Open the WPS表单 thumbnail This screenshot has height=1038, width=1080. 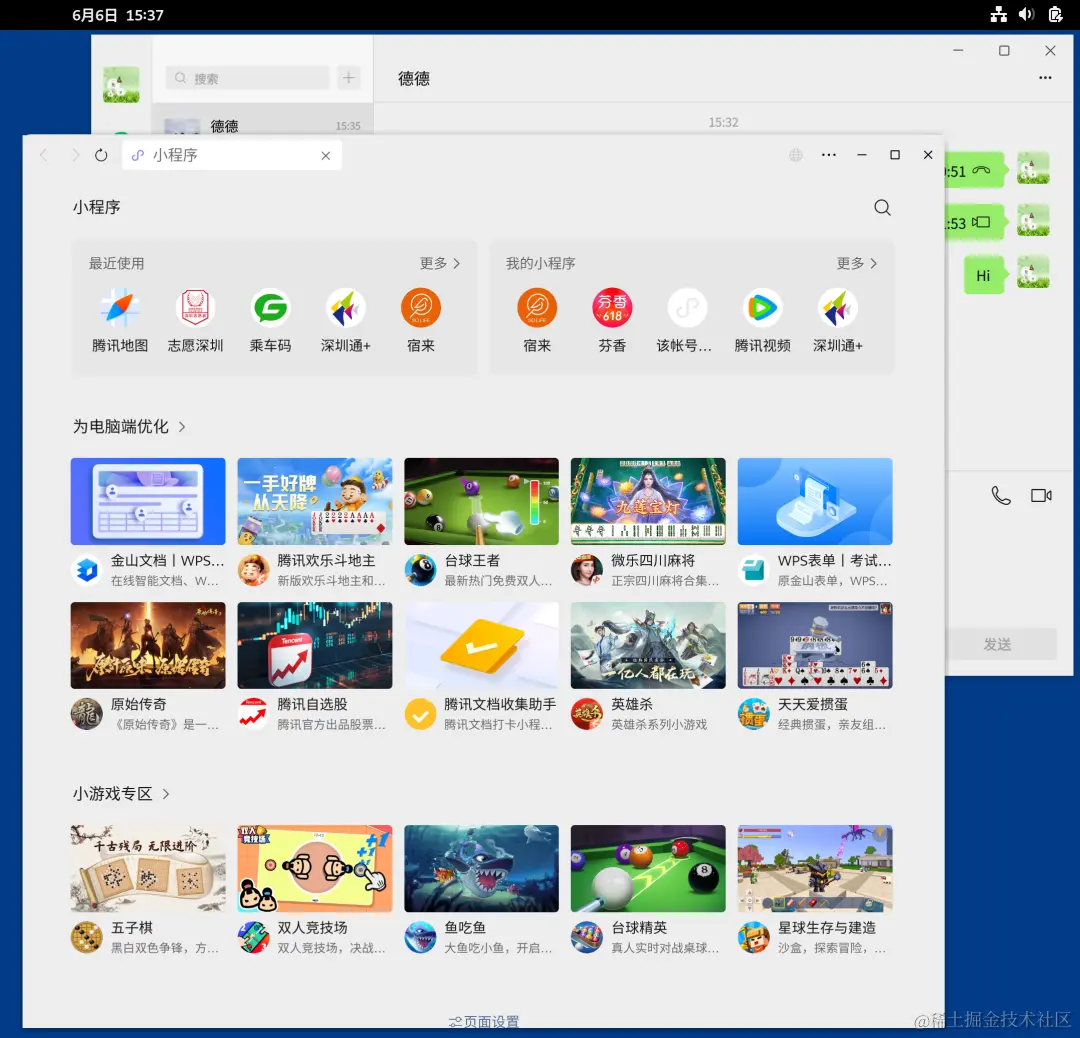point(815,501)
